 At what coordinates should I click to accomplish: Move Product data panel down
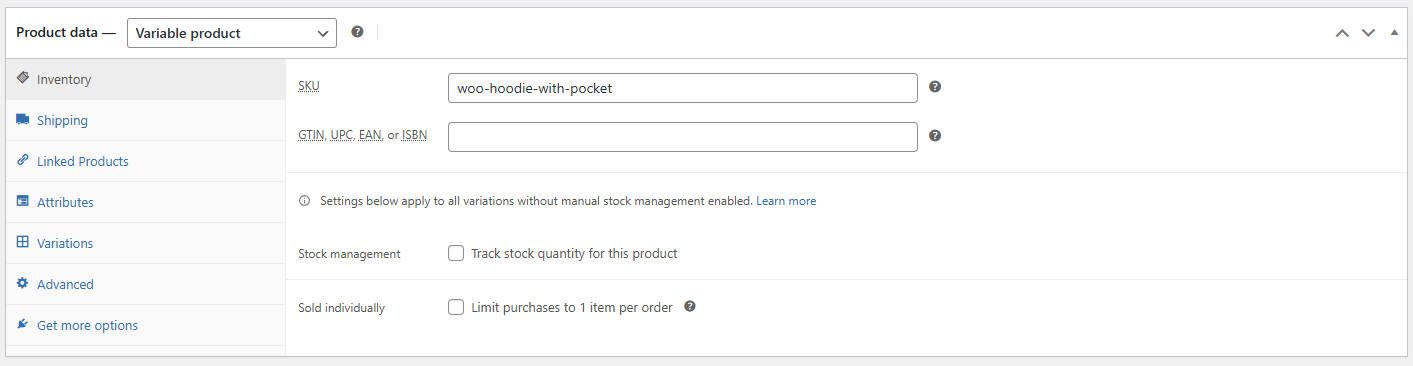point(1368,33)
